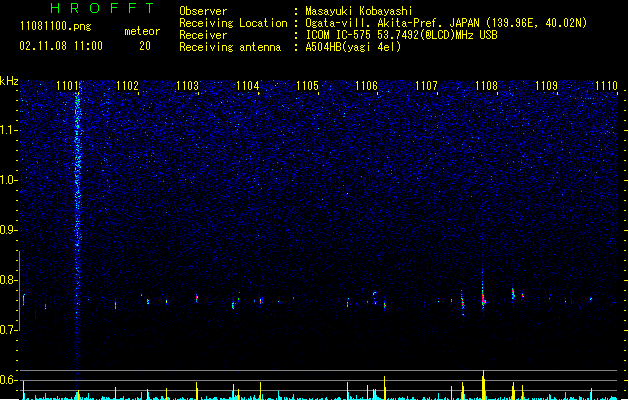Click the Observer field label
Viewport: 629px width, 400px height.
203,11
